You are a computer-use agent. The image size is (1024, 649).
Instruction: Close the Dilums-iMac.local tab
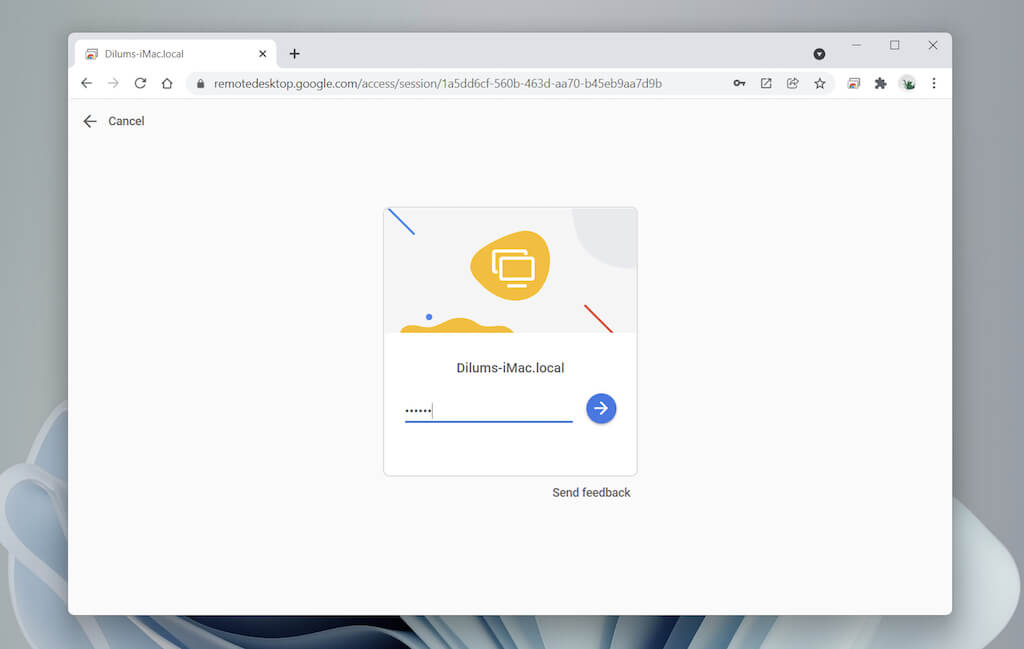[263, 54]
